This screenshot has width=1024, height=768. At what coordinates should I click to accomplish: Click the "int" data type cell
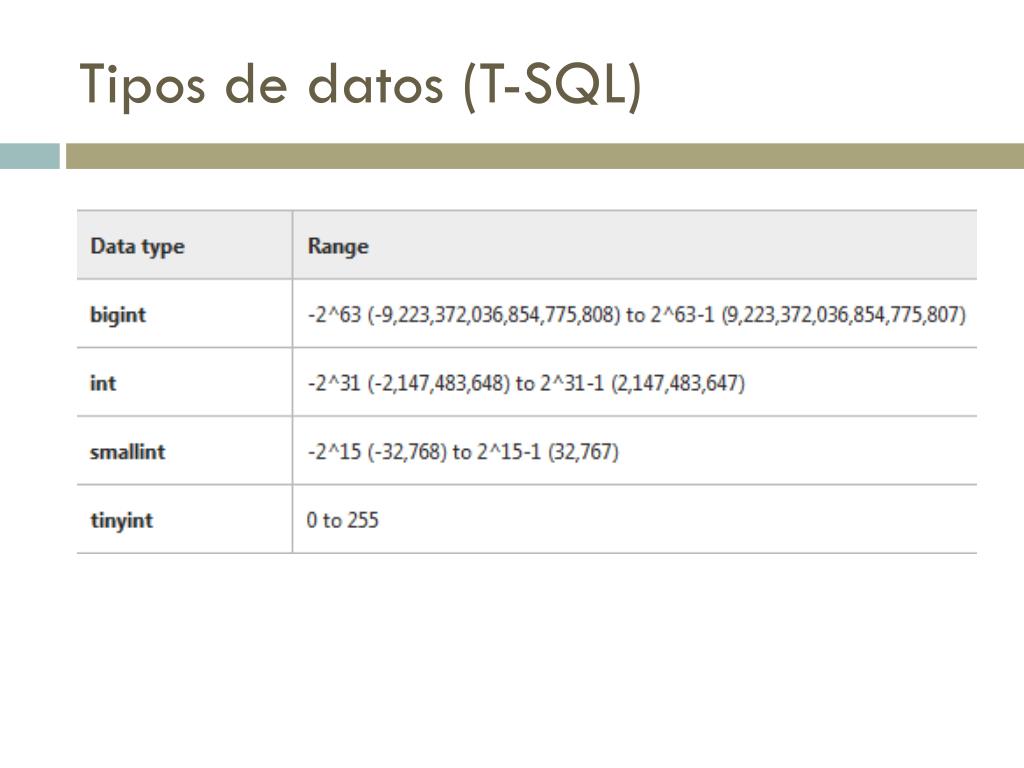[103, 383]
